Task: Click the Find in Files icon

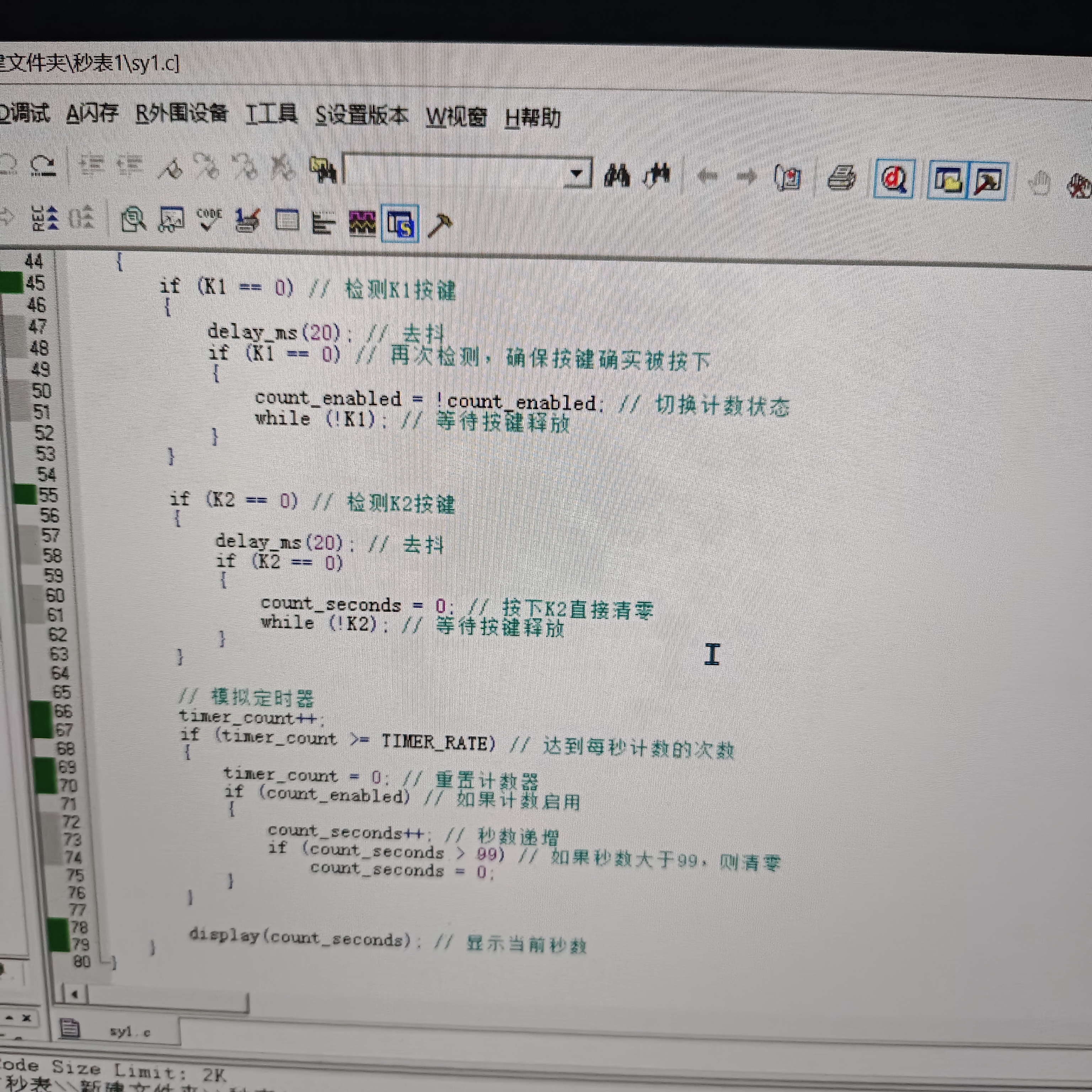Action: [x=323, y=170]
